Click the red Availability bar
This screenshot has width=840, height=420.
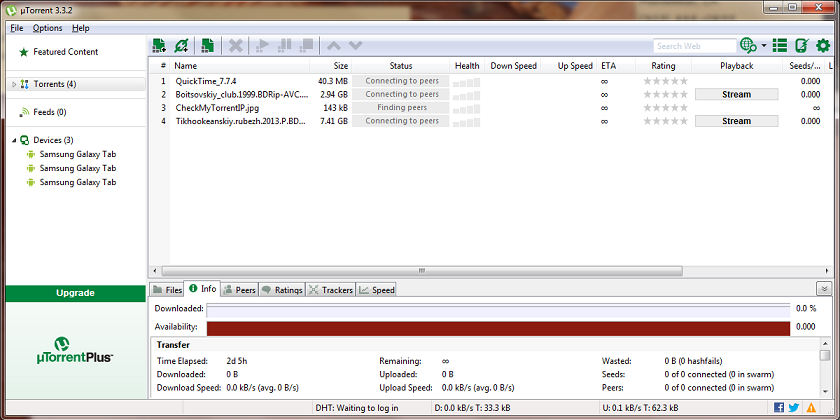(498, 328)
